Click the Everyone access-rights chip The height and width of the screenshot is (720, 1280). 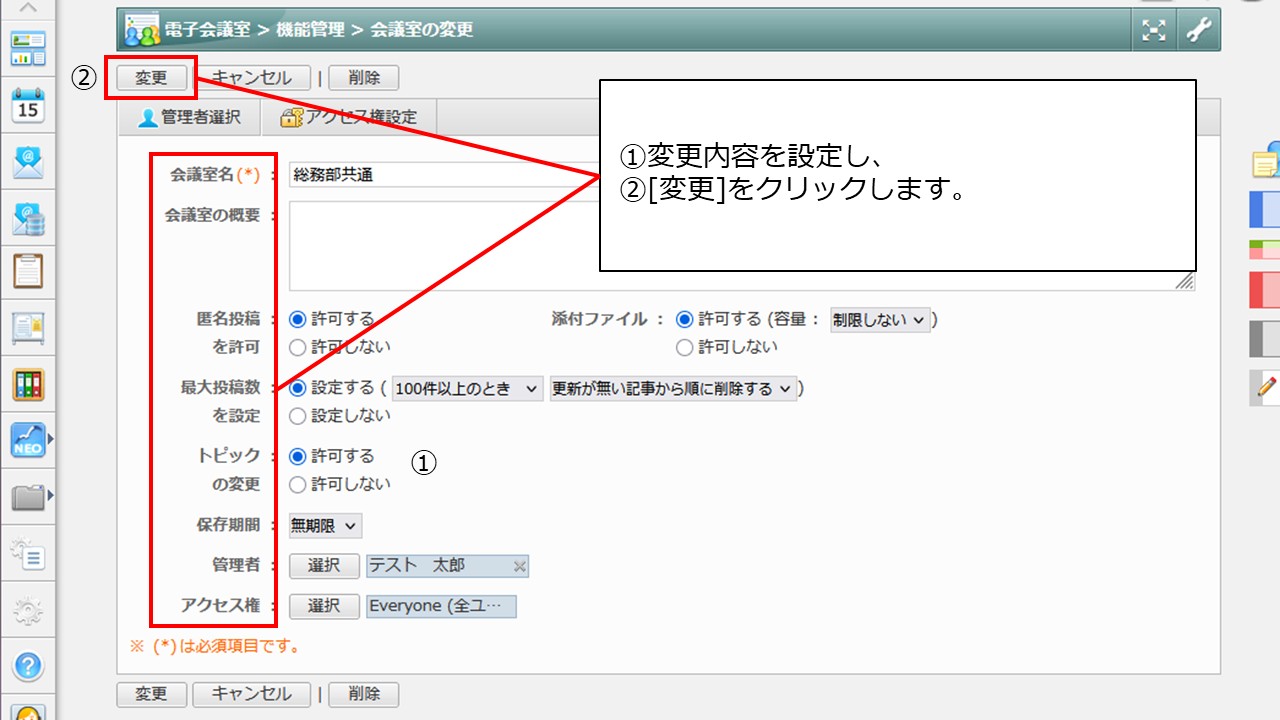click(x=441, y=606)
